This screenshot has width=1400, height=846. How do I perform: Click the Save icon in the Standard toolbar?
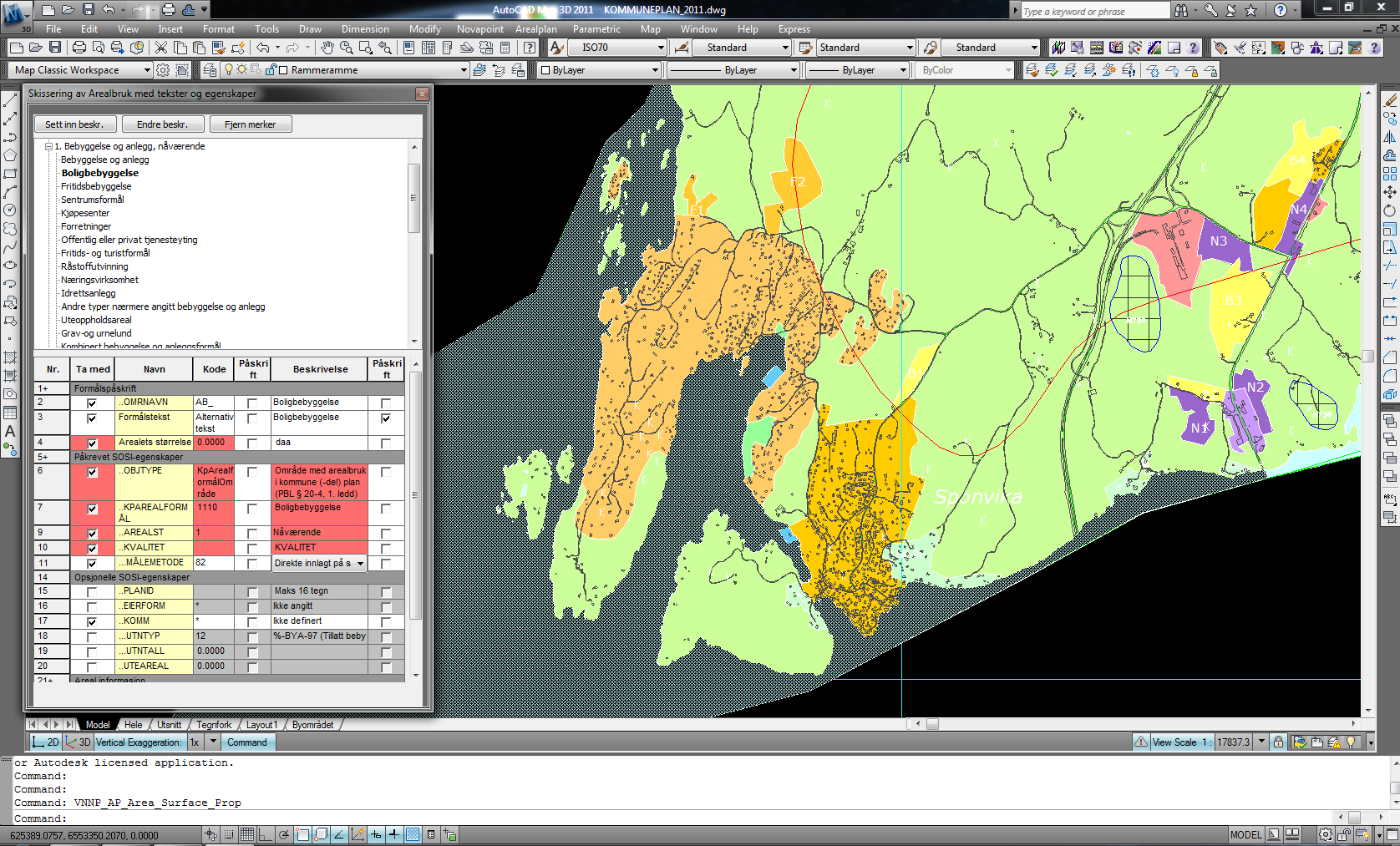55,48
